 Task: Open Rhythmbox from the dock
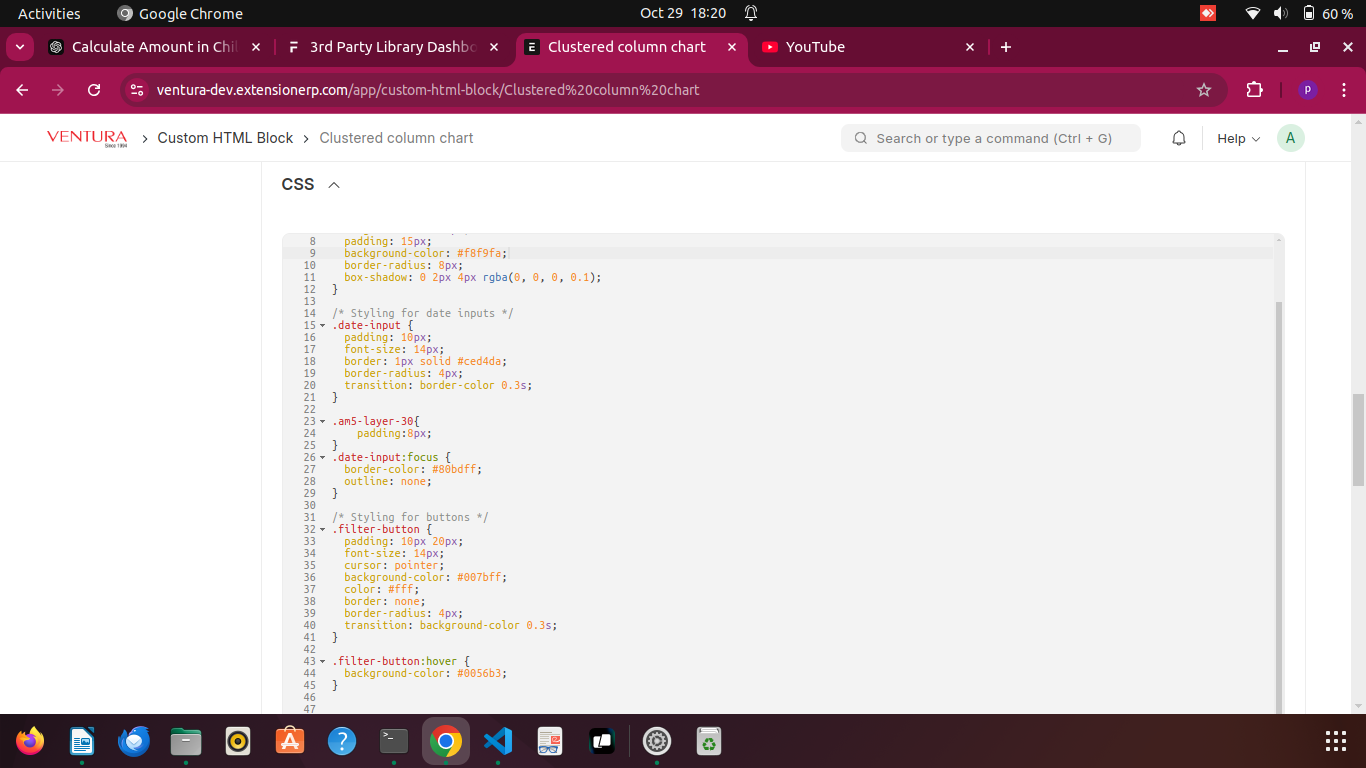coord(238,741)
